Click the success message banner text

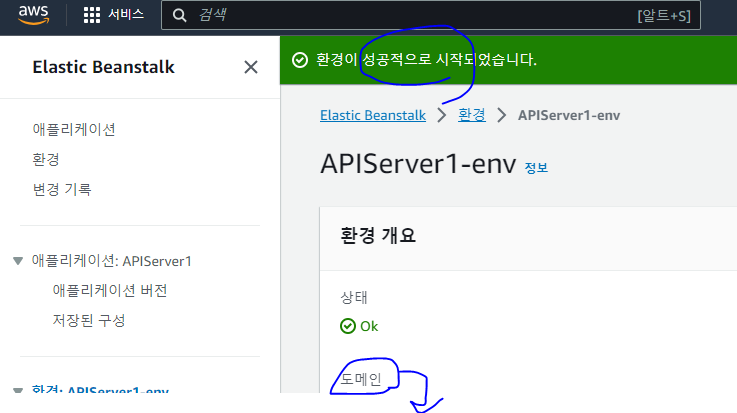click(x=426, y=60)
